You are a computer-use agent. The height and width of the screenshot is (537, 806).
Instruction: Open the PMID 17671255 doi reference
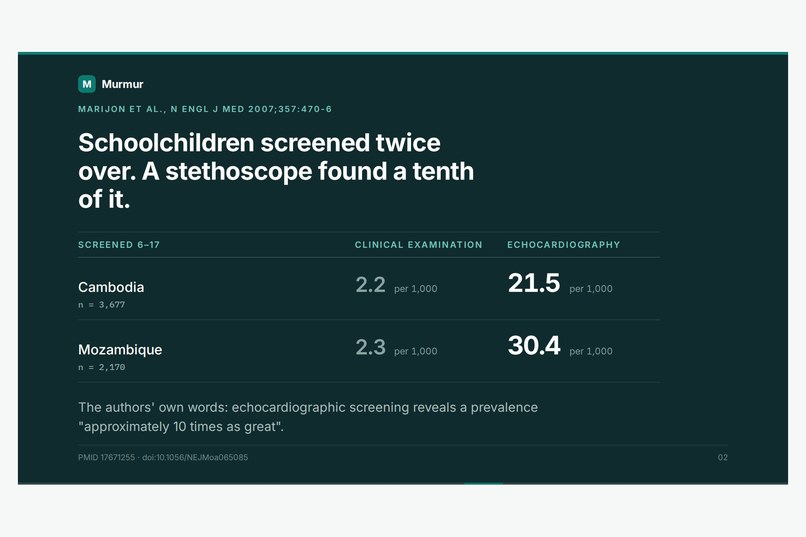pos(163,457)
